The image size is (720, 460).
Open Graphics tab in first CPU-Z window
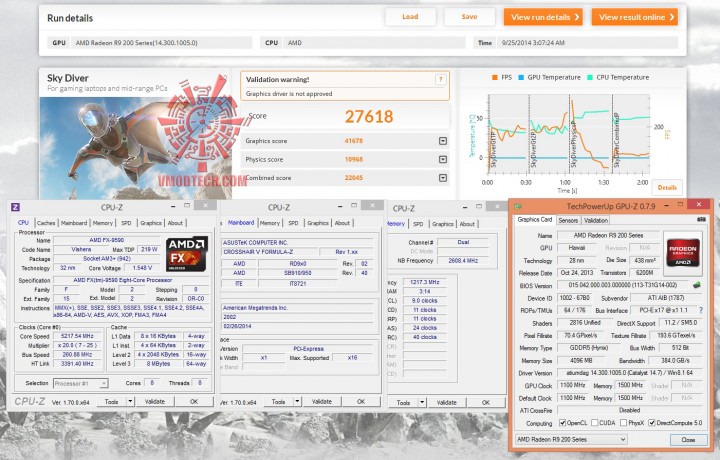click(151, 223)
